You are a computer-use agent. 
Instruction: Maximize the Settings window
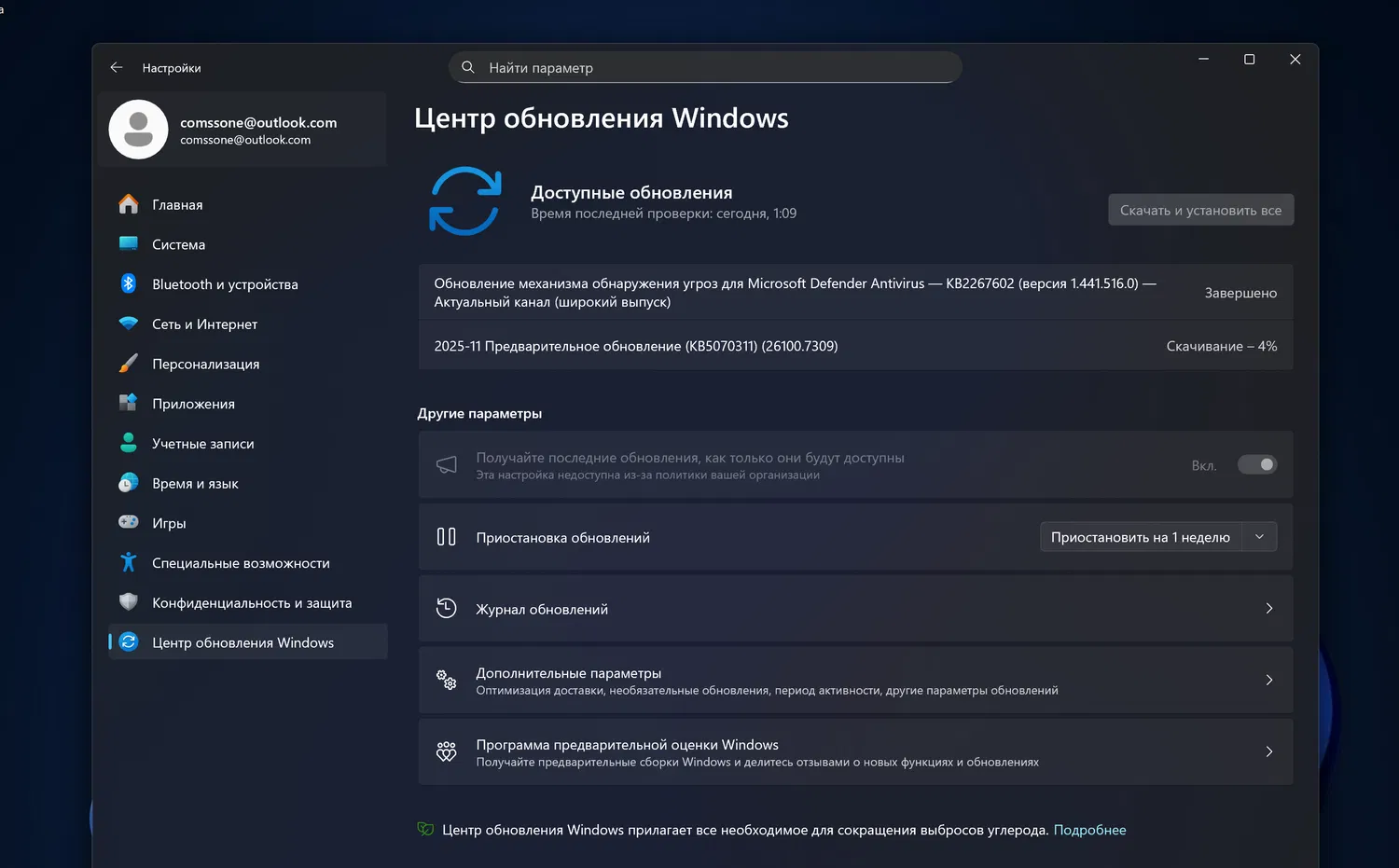coord(1249,59)
